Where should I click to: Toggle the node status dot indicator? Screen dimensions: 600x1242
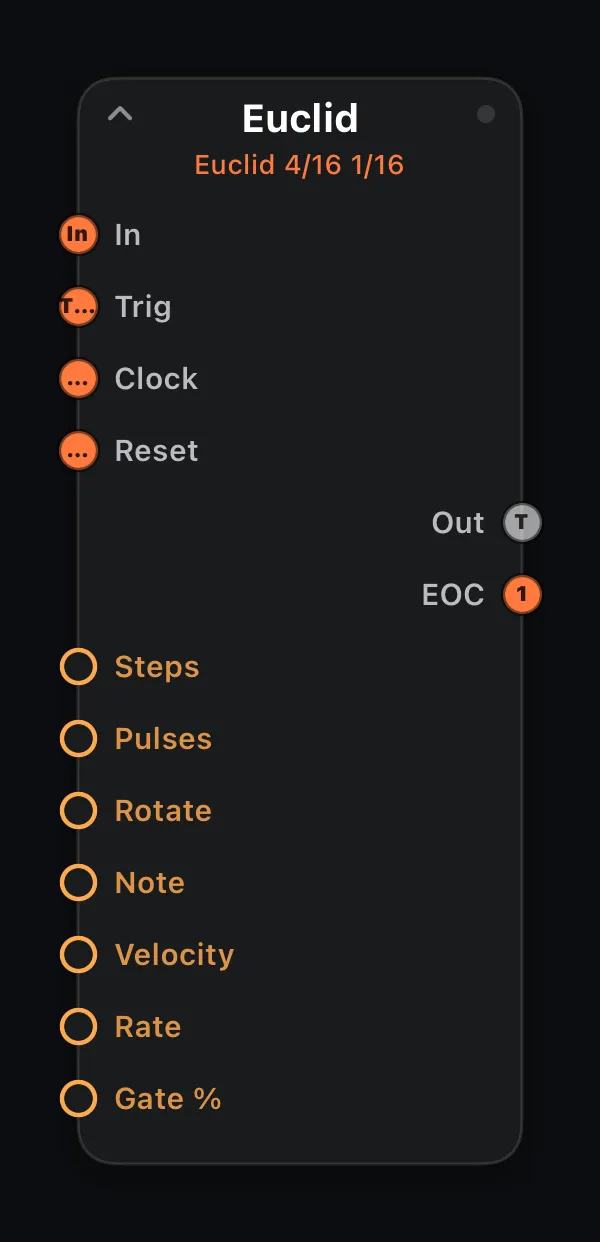click(486, 114)
